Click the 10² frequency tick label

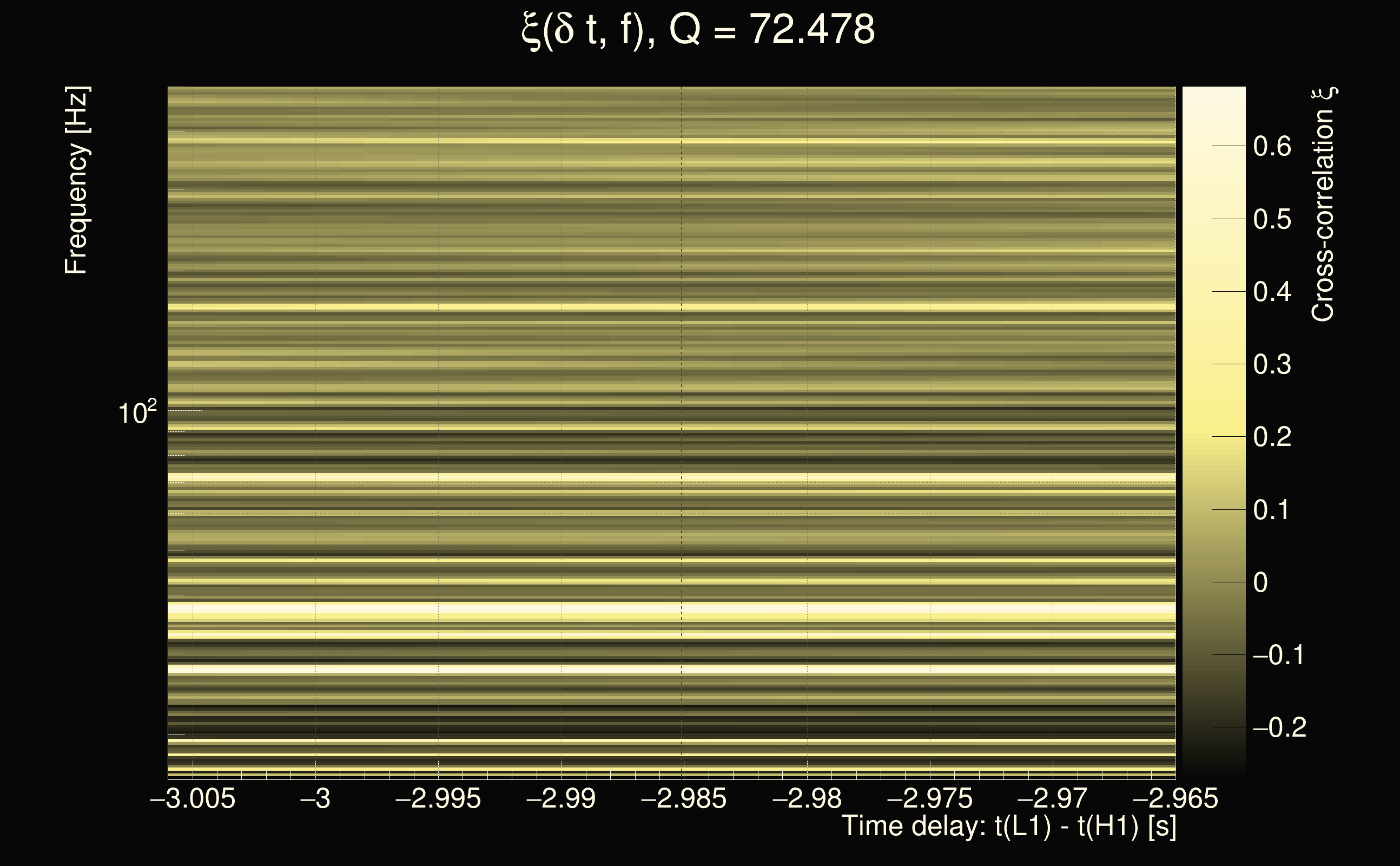(137, 413)
